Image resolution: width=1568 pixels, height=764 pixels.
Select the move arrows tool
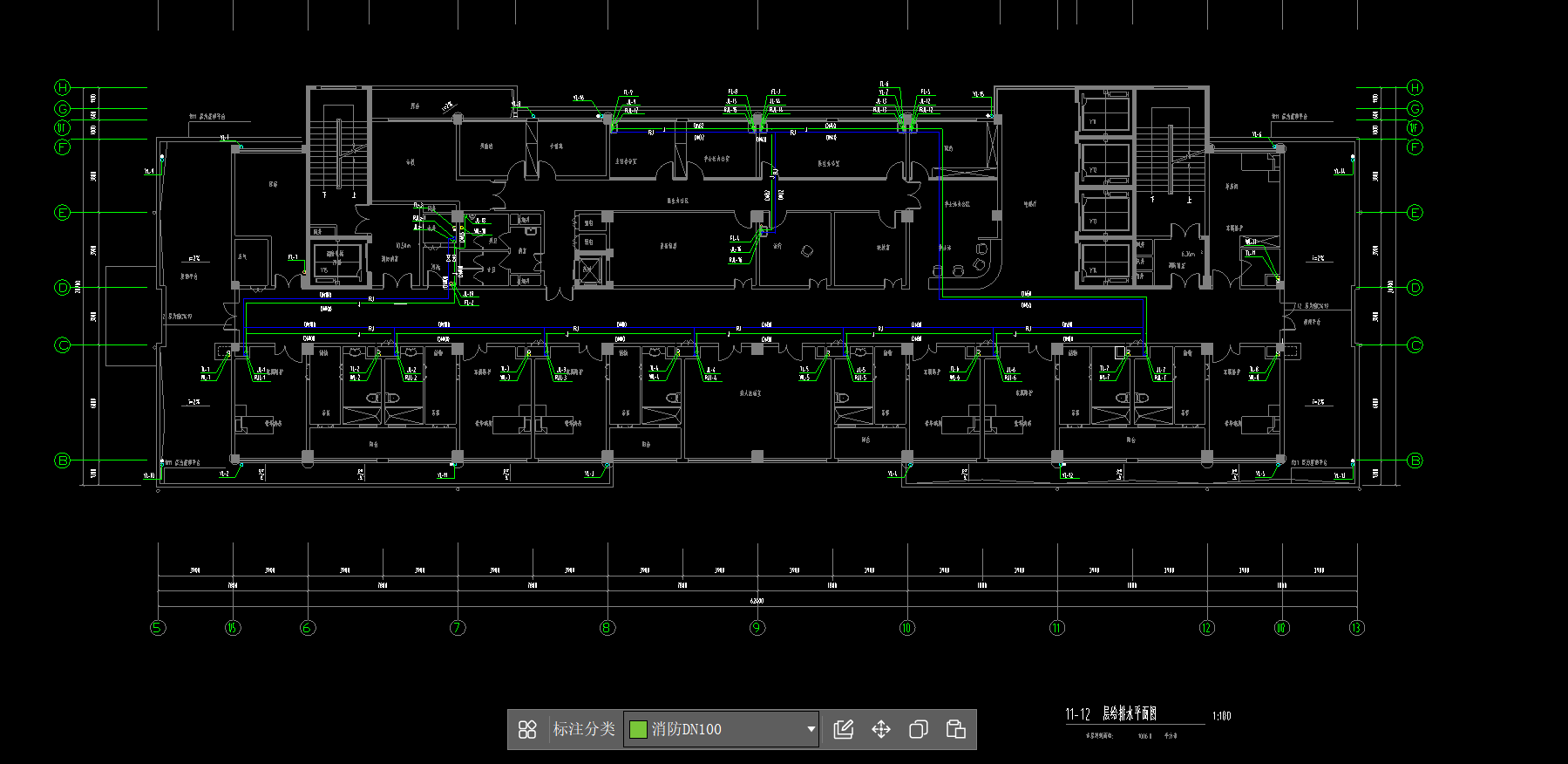881,729
